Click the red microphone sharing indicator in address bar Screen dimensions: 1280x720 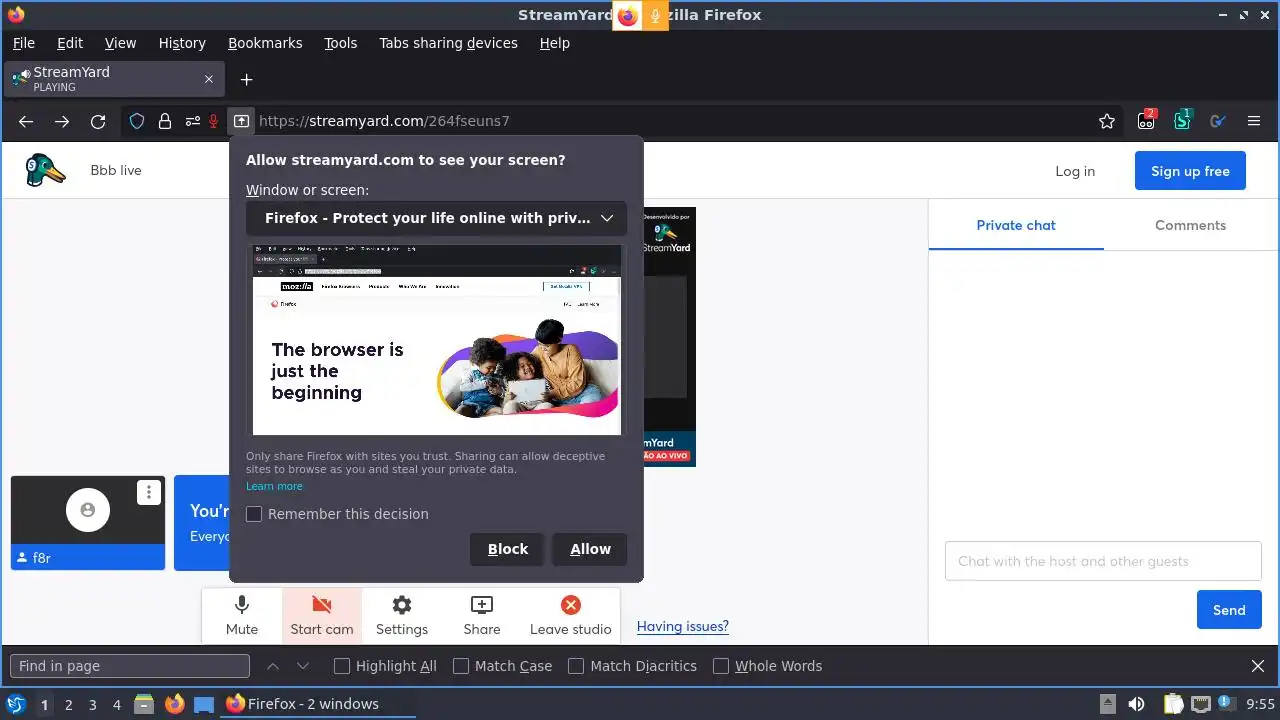pyautogui.click(x=214, y=121)
